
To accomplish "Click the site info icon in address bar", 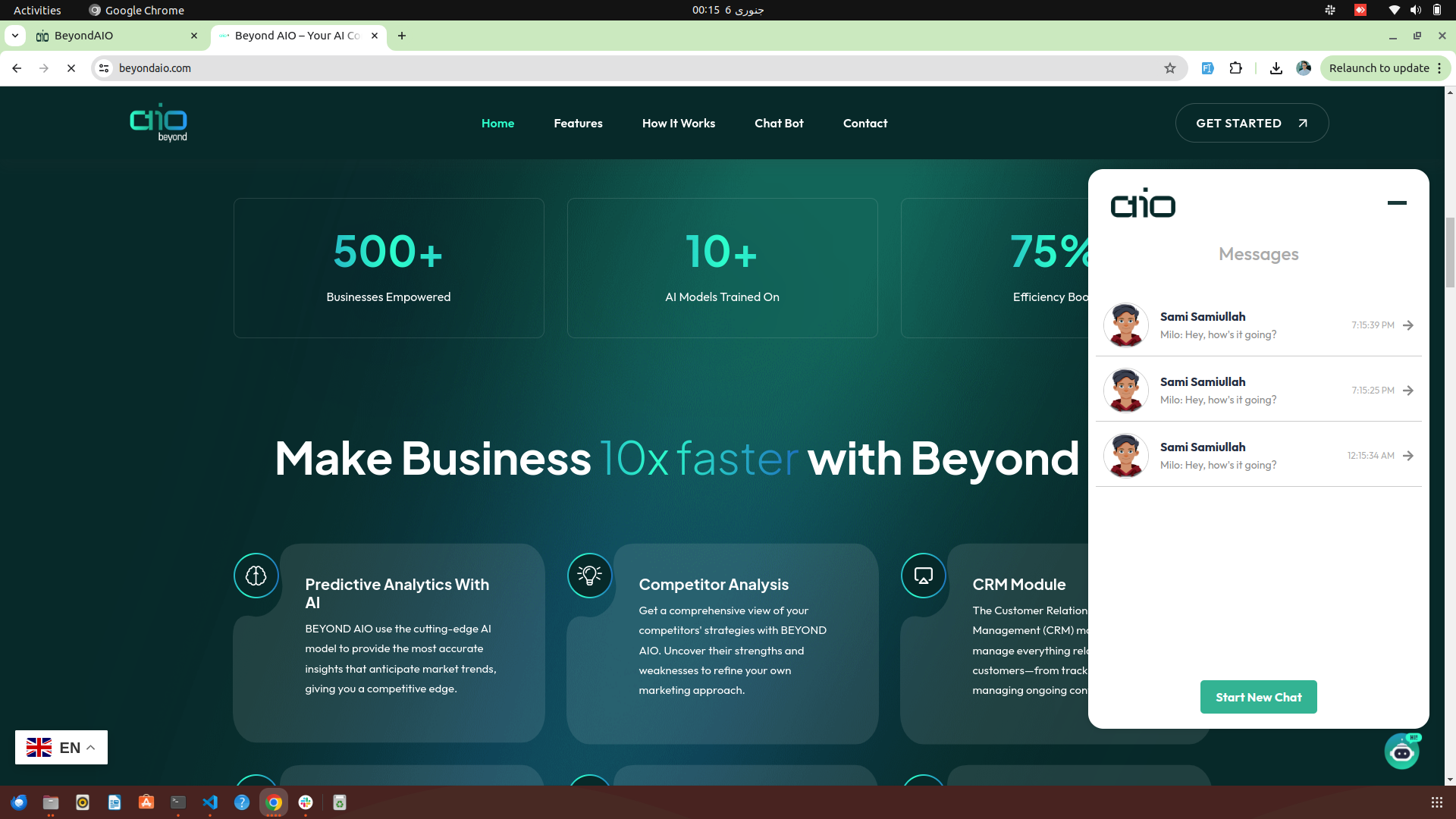I will pyautogui.click(x=104, y=68).
